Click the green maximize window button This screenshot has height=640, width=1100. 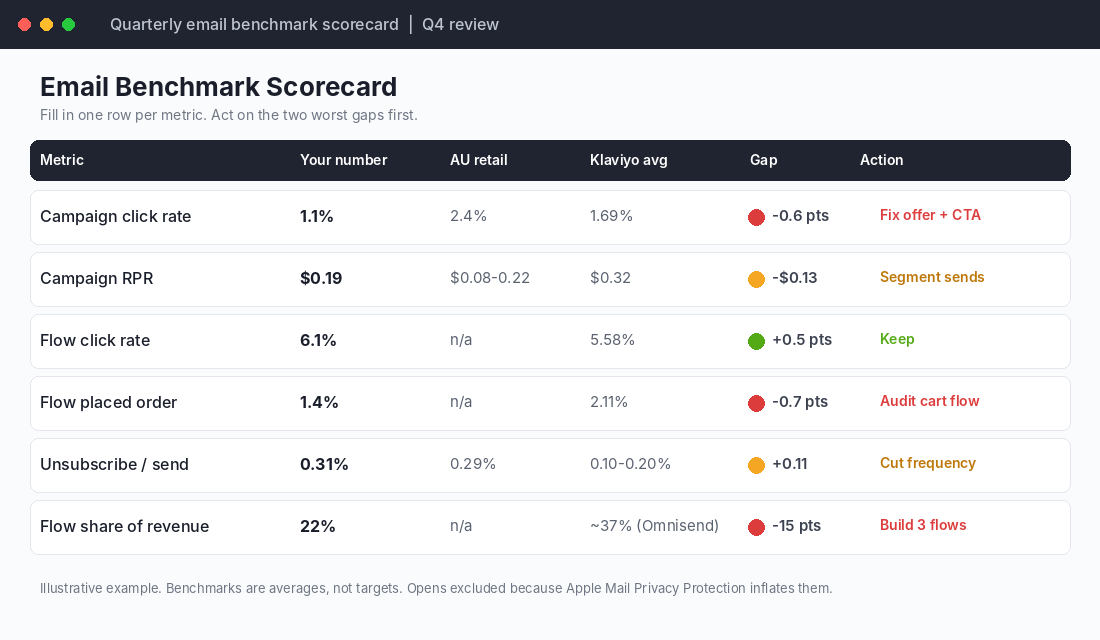69,25
